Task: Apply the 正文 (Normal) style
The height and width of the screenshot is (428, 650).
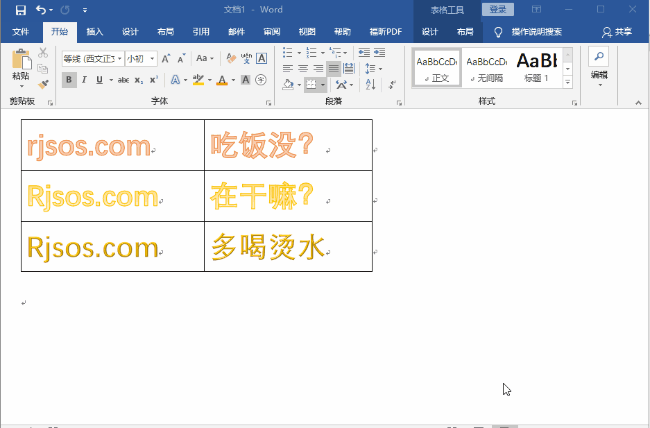Action: tap(437, 68)
